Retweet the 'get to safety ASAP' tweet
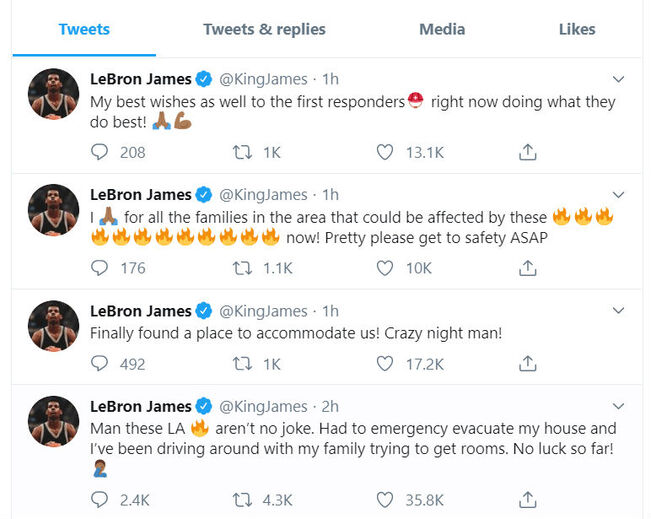This screenshot has width=651, height=519. click(242, 268)
